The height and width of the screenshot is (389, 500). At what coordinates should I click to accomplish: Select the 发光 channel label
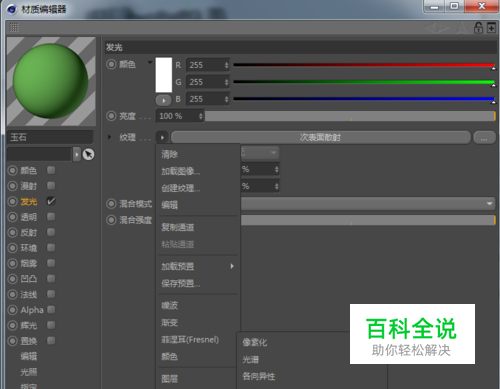[x=29, y=202]
